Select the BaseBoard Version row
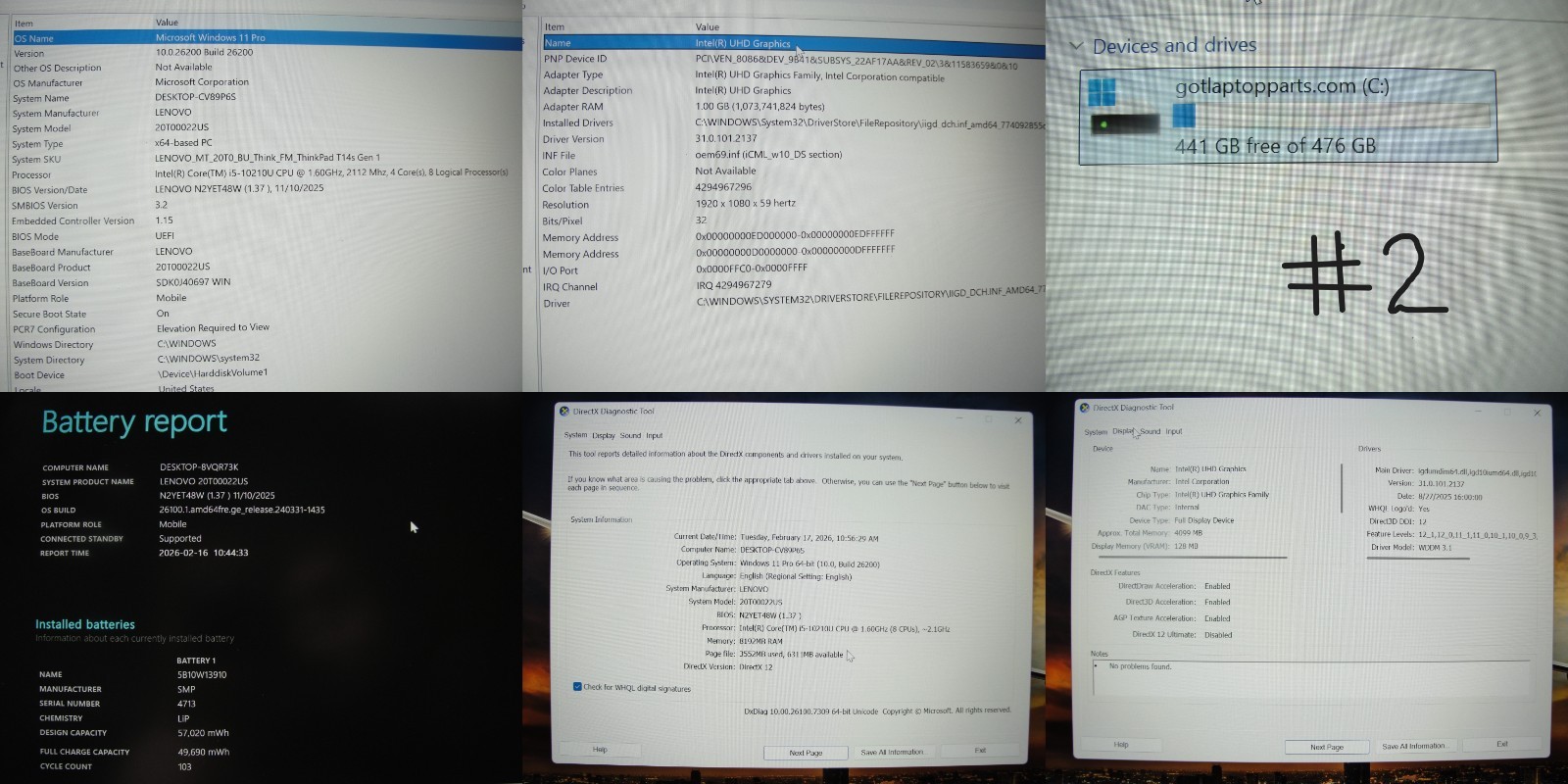Image resolution: width=1568 pixels, height=784 pixels. pos(267,282)
